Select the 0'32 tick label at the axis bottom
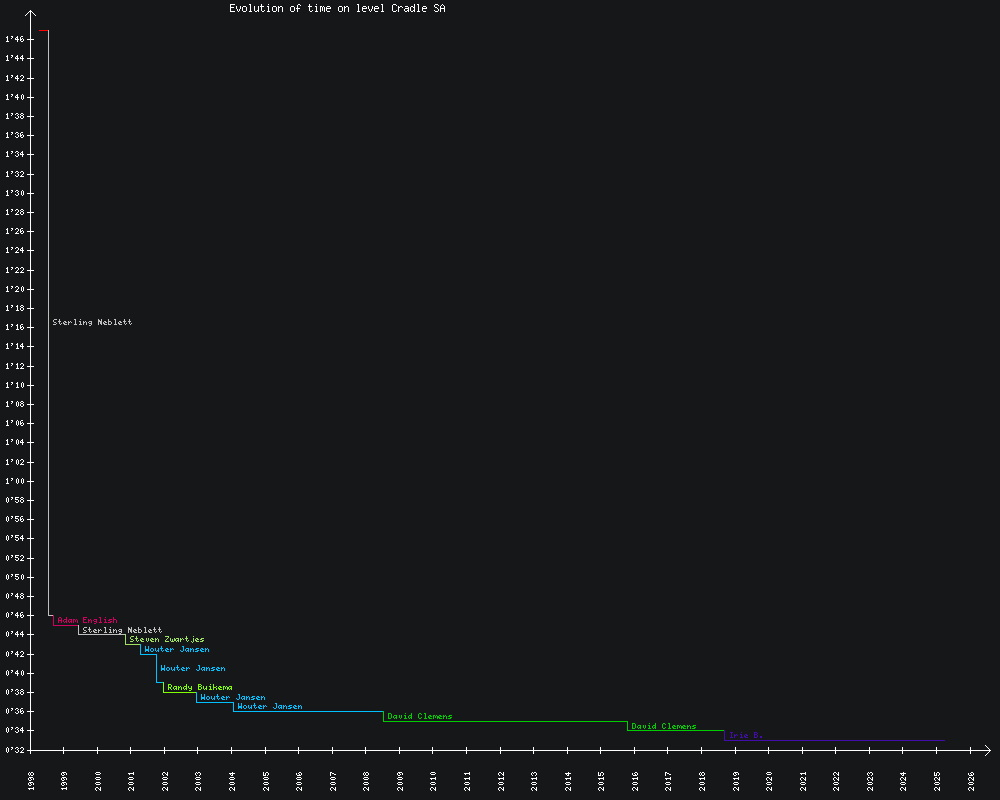Screen dimensions: 1000x800 pyautogui.click(x=14, y=749)
